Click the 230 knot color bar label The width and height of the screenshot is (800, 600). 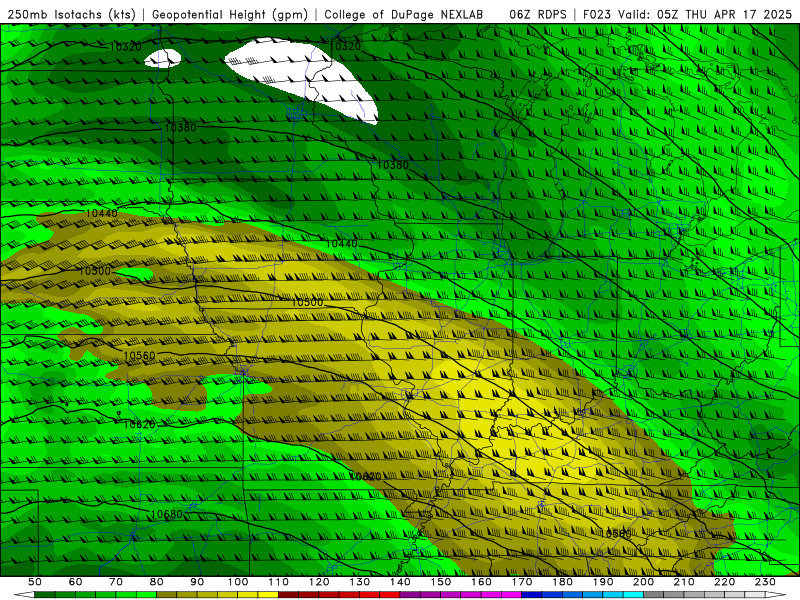pos(765,582)
